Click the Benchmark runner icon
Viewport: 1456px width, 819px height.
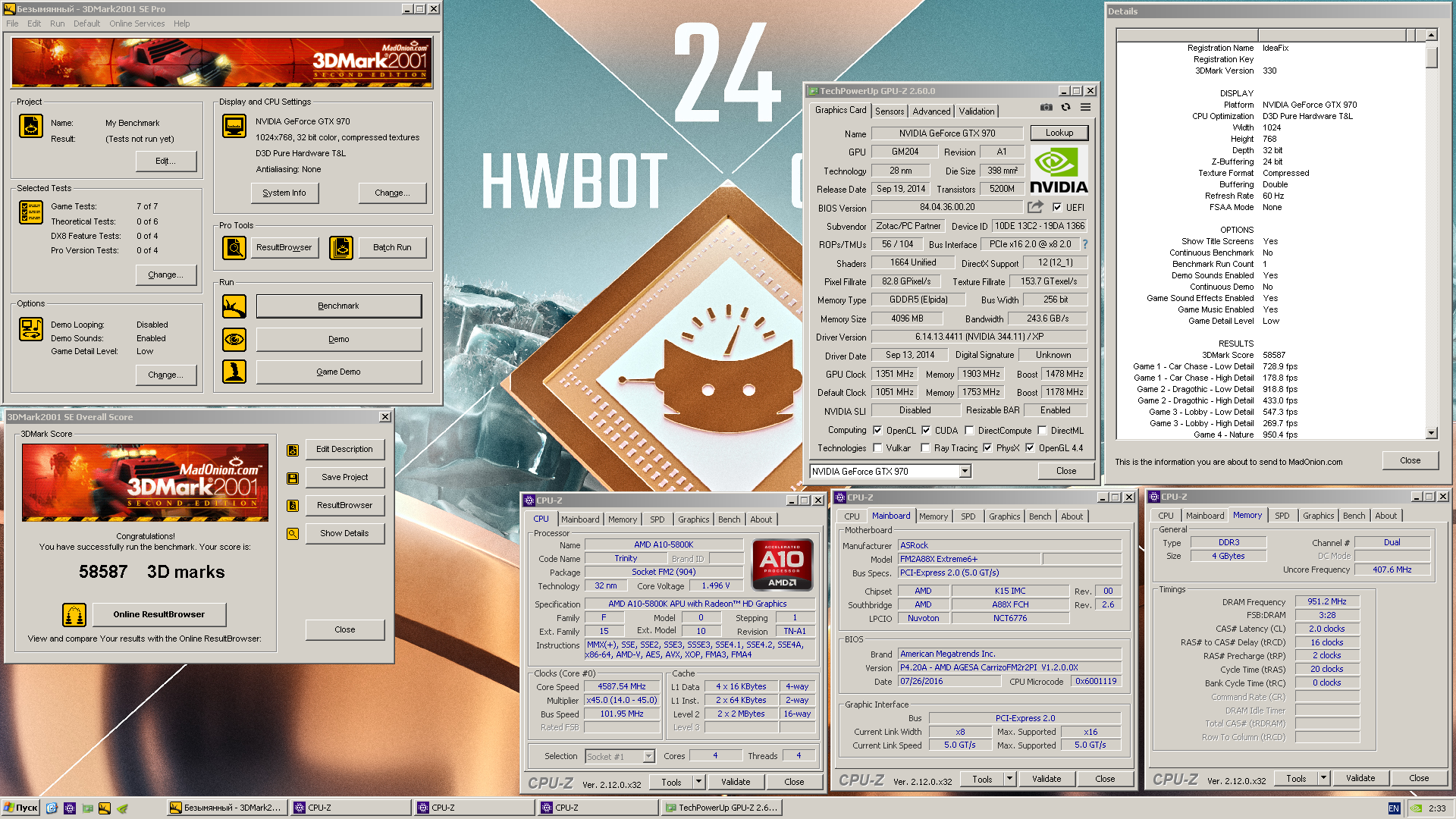(234, 306)
